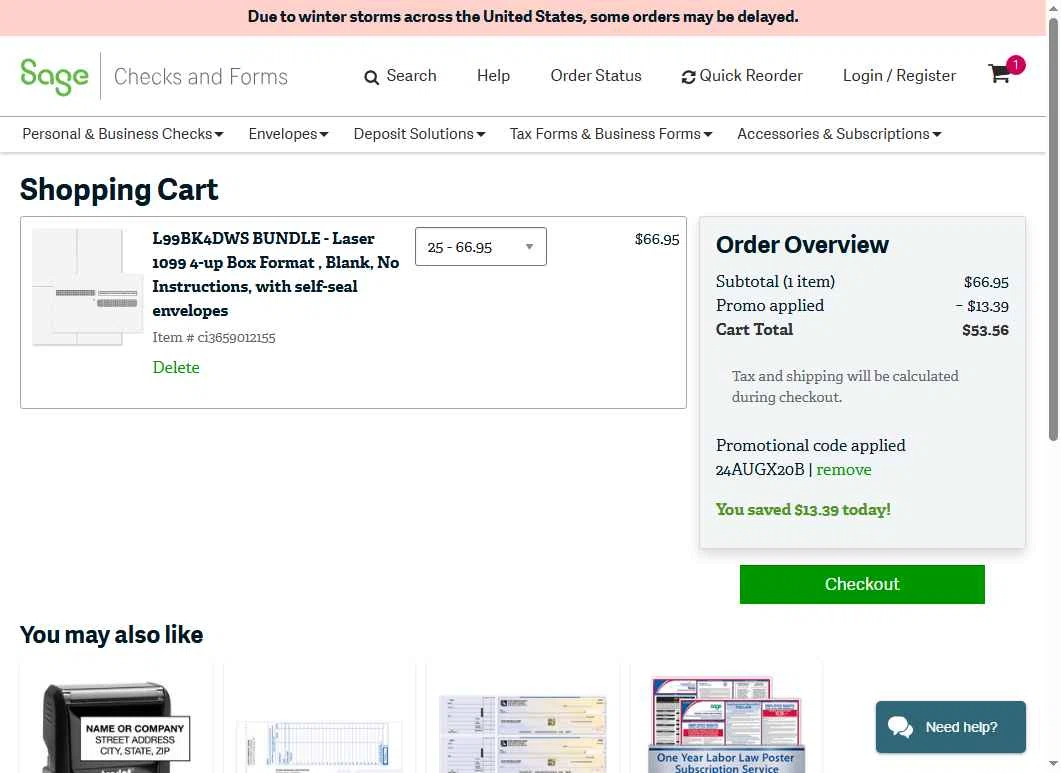
Task: Click the Quick Reorder refresh icon
Action: coord(688,77)
